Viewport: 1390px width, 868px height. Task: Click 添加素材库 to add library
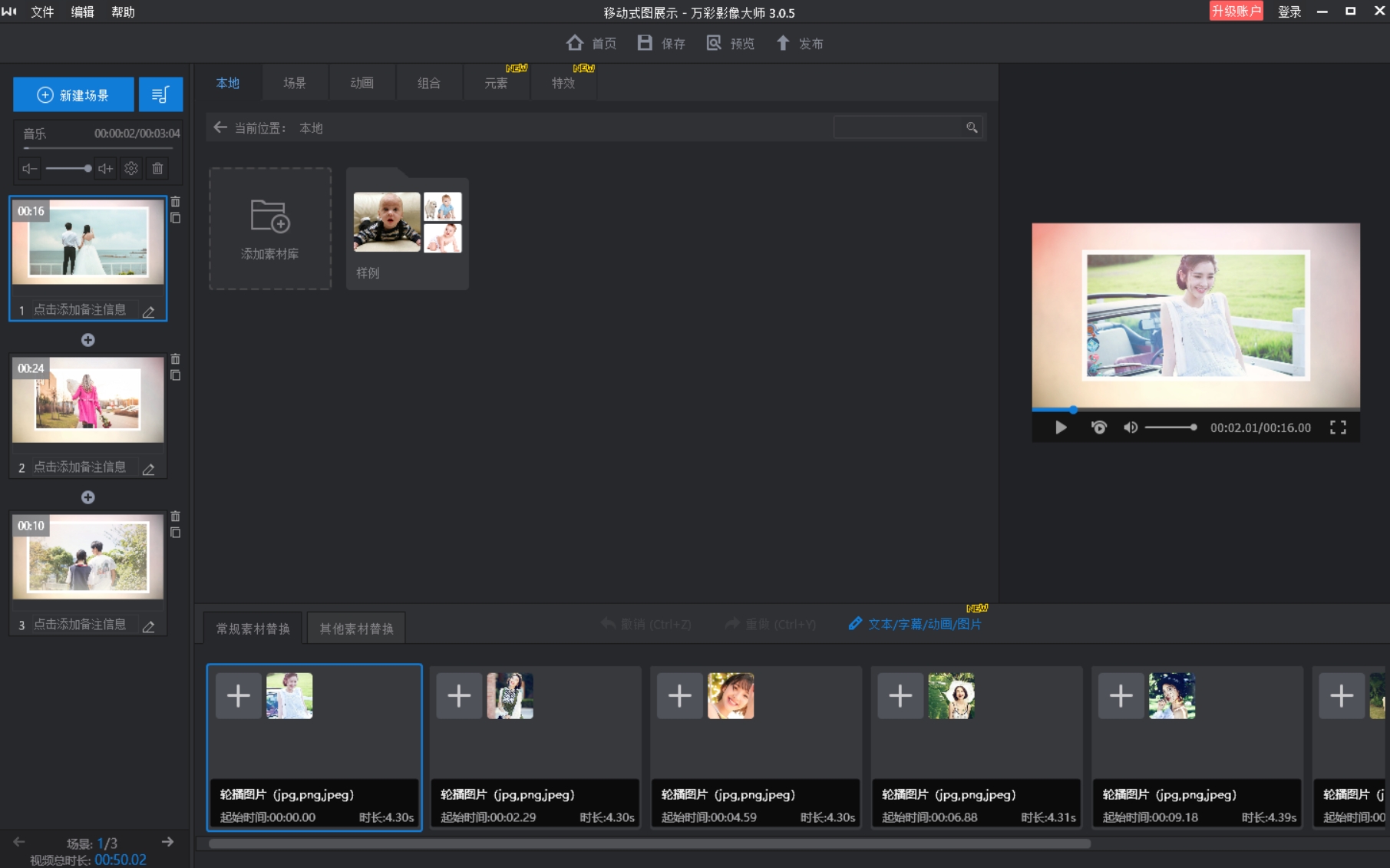point(270,229)
